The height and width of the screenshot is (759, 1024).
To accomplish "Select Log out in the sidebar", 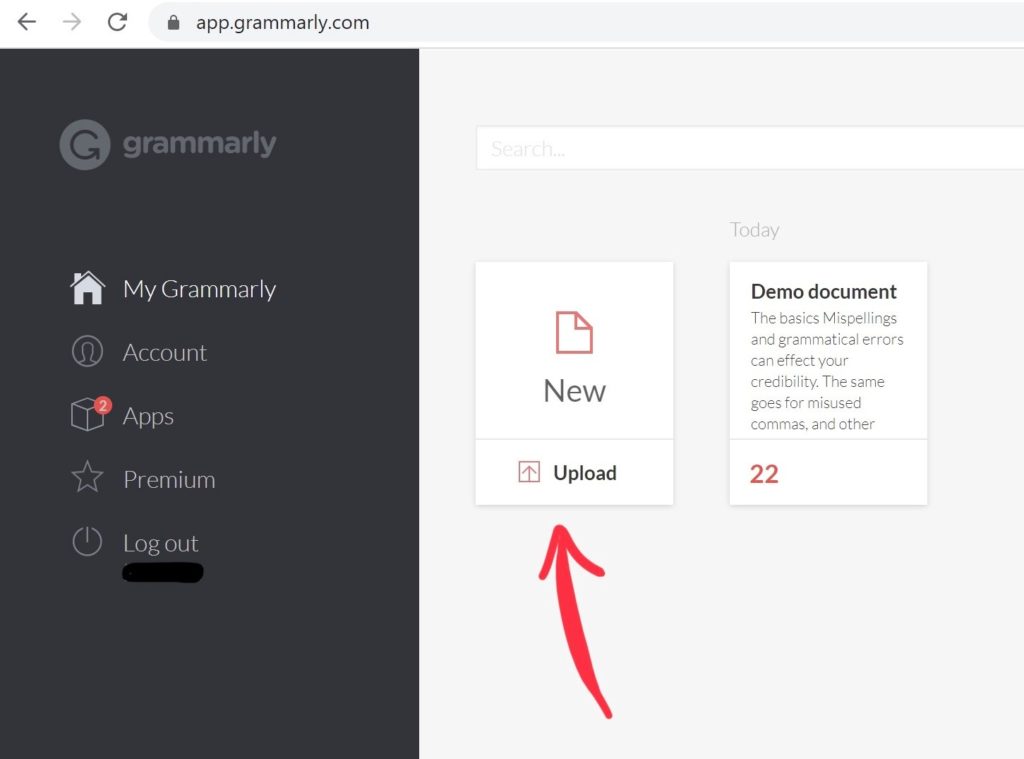I will (x=161, y=543).
